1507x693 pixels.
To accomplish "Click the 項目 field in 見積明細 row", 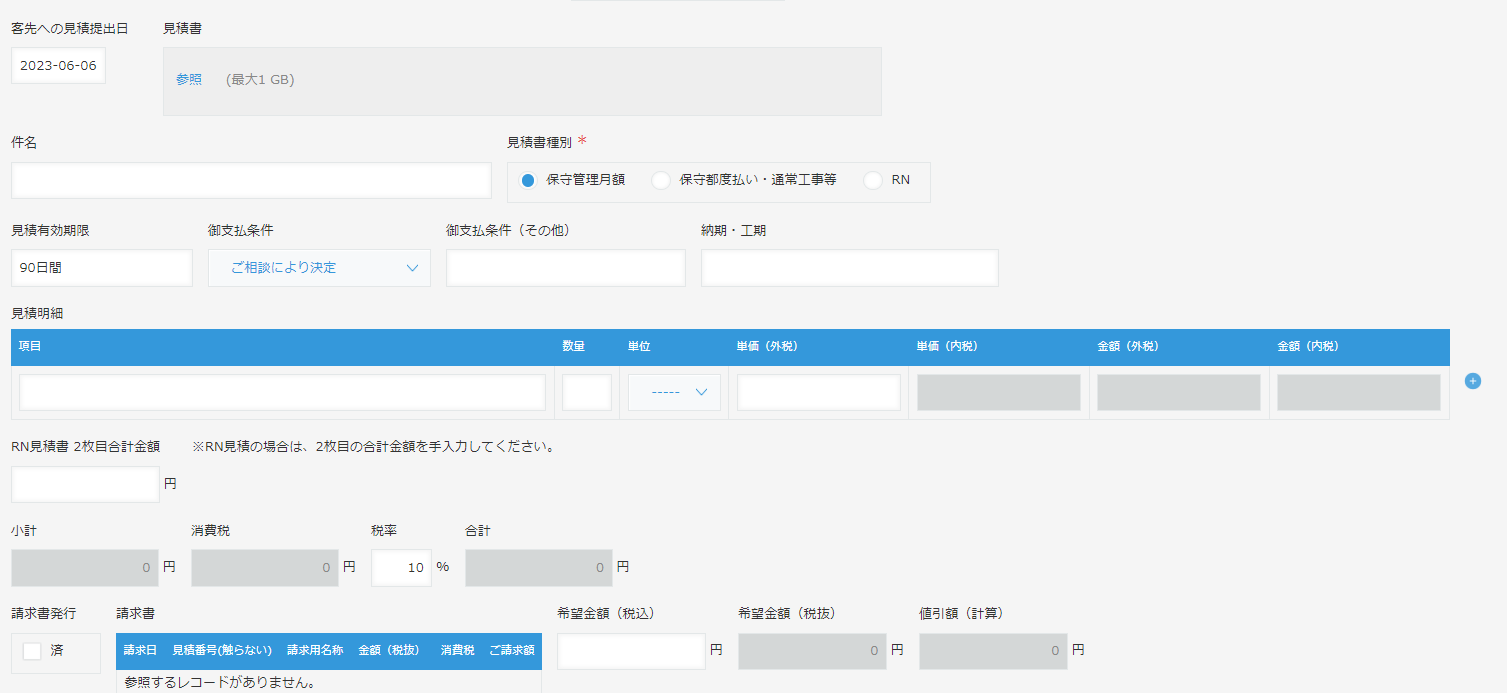I will click(x=282, y=392).
